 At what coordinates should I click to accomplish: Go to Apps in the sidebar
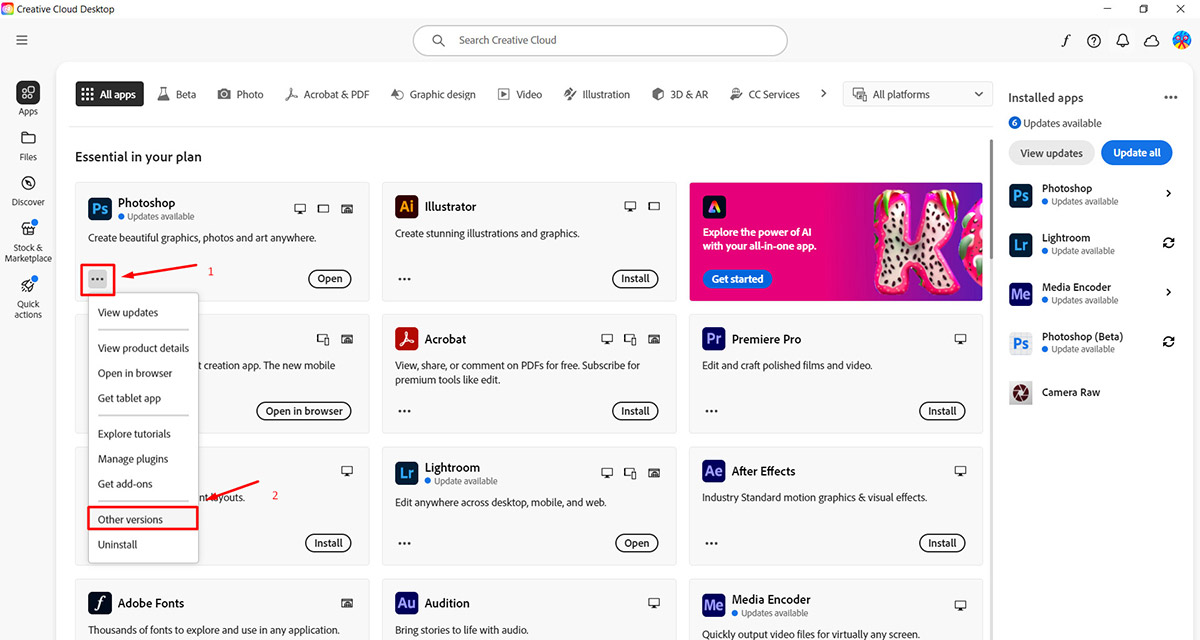click(28, 99)
